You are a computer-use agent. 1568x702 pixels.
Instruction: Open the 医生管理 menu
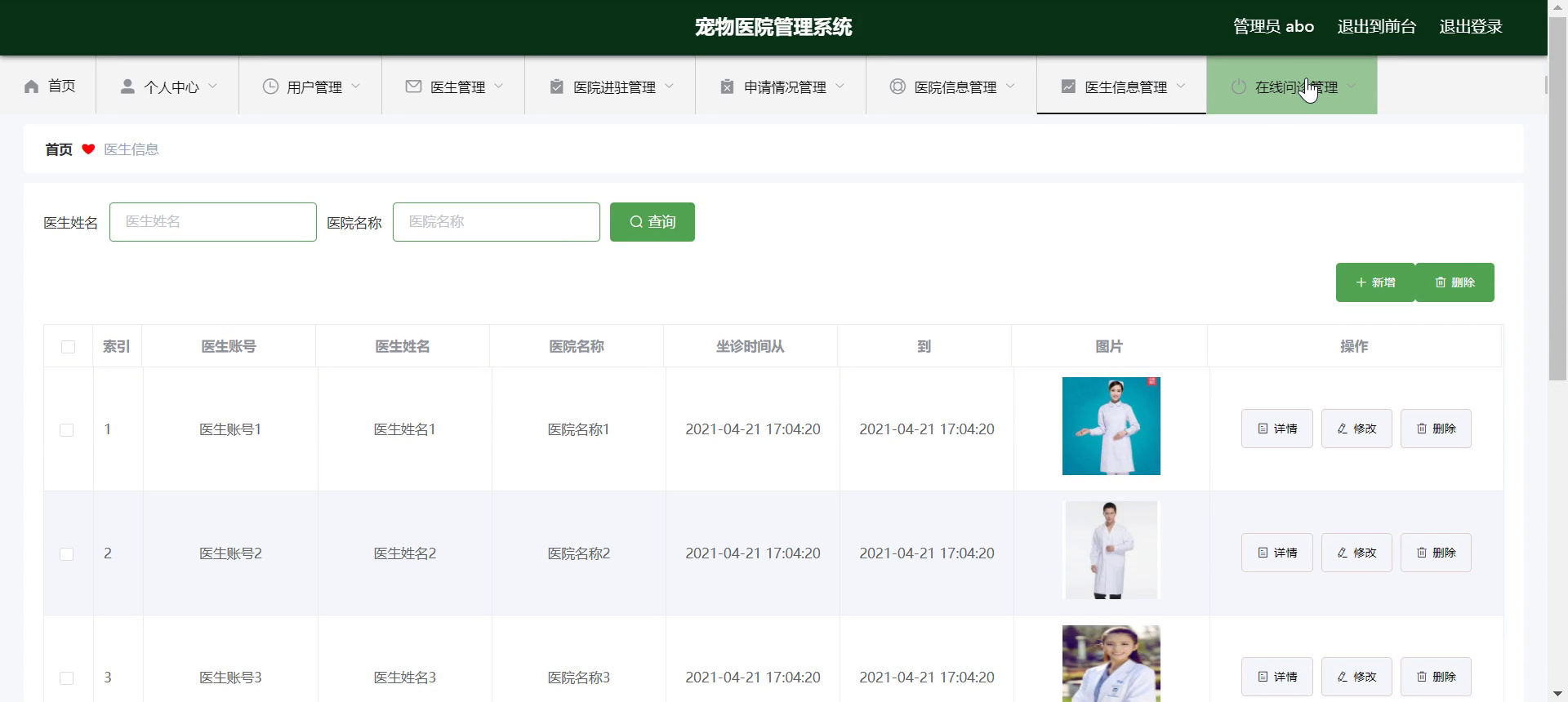coord(453,85)
